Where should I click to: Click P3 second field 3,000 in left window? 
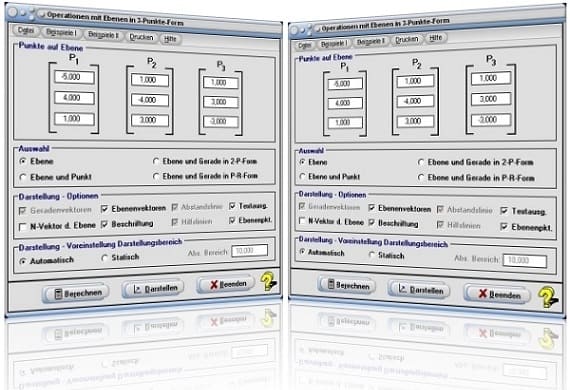click(221, 102)
